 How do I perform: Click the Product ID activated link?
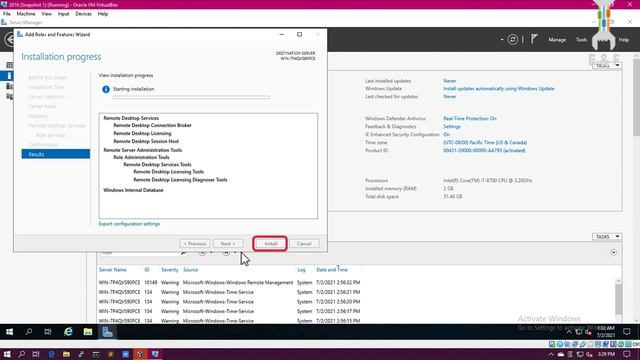point(484,151)
